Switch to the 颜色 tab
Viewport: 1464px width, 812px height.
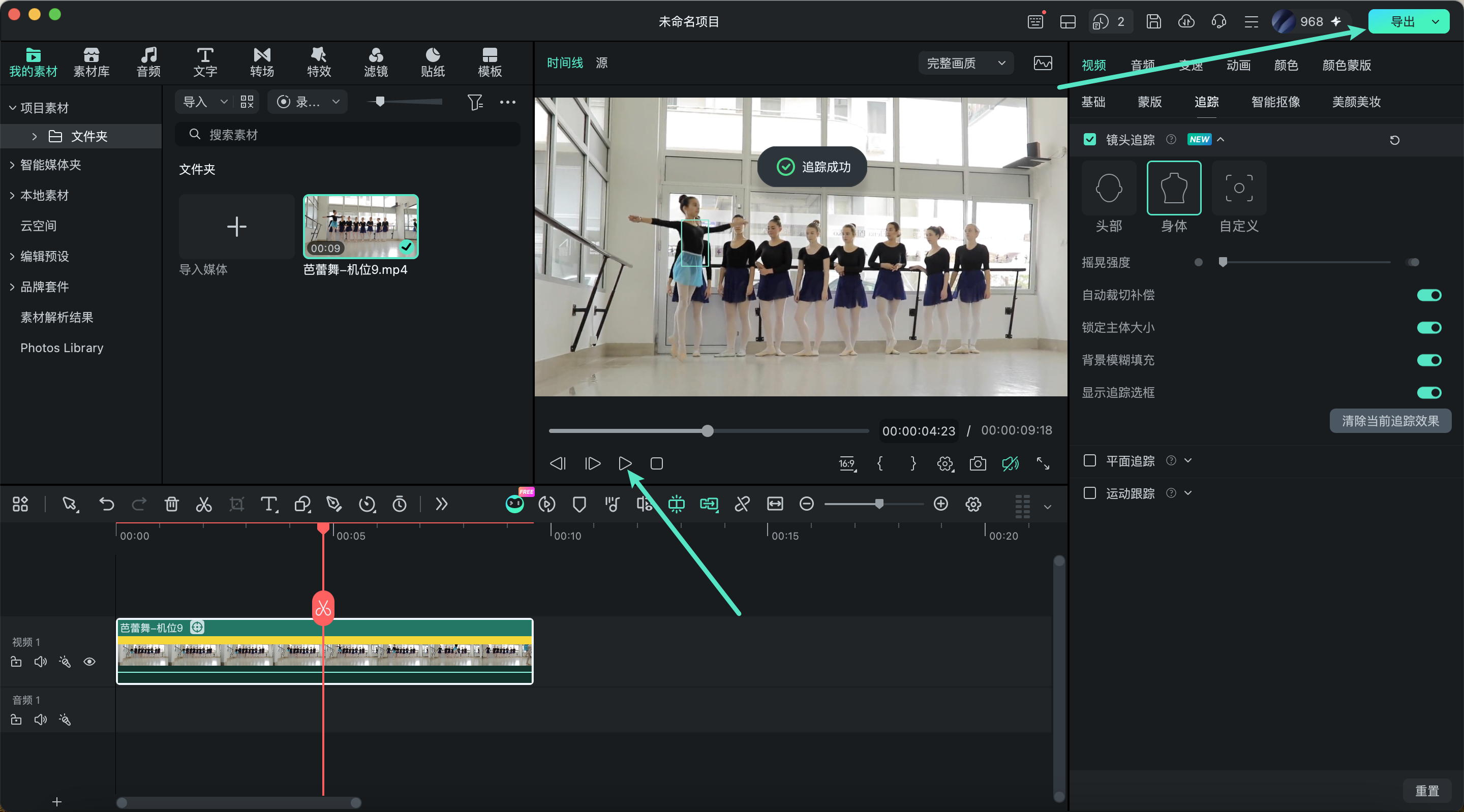1286,65
